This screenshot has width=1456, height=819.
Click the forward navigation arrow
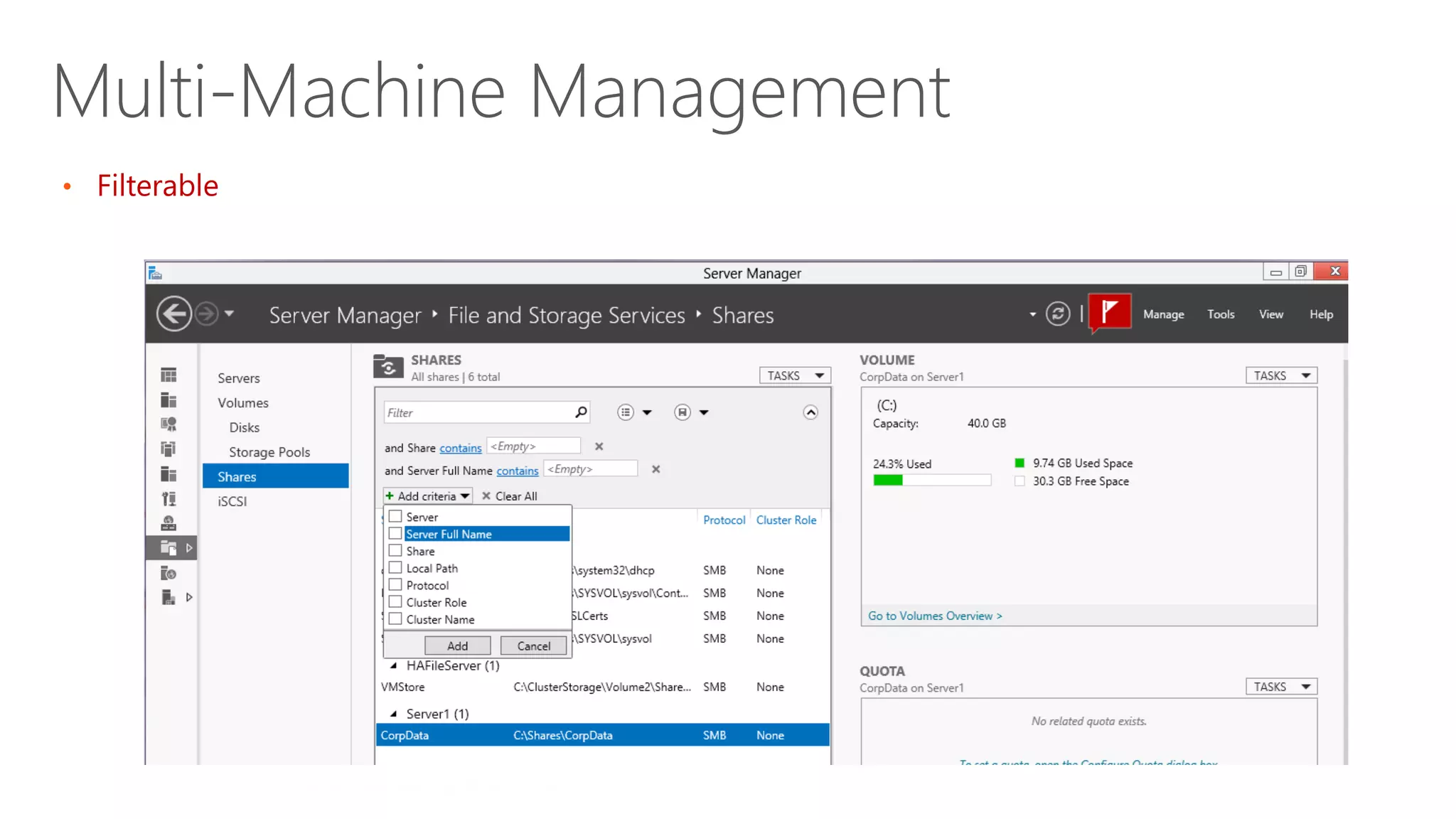click(x=206, y=314)
